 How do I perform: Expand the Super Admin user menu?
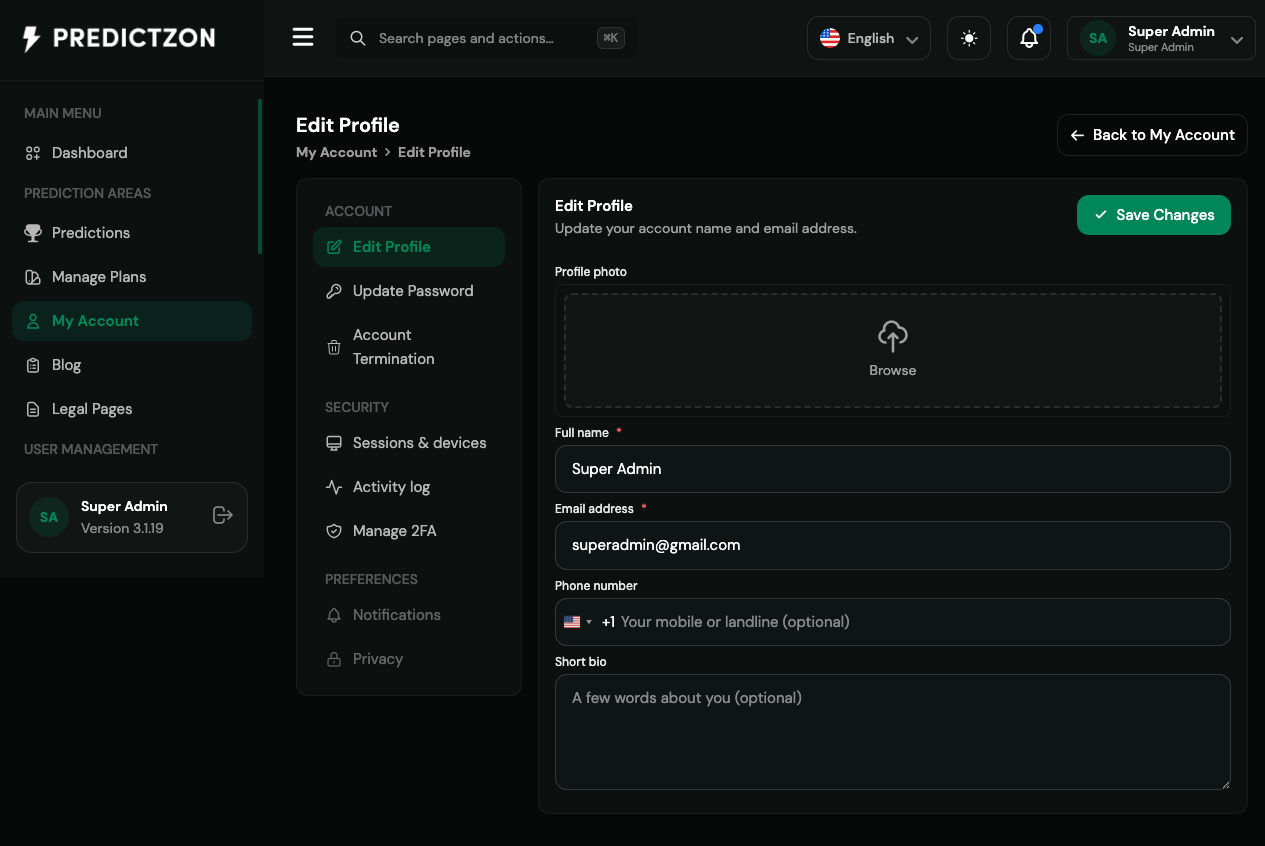click(x=1161, y=38)
